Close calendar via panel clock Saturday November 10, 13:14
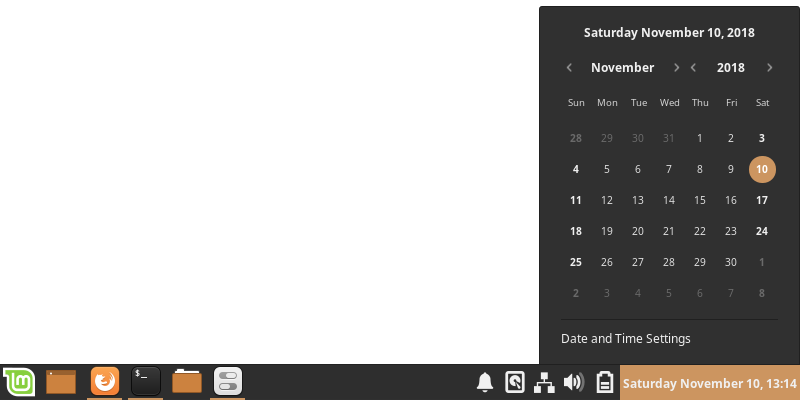 pyautogui.click(x=710, y=383)
